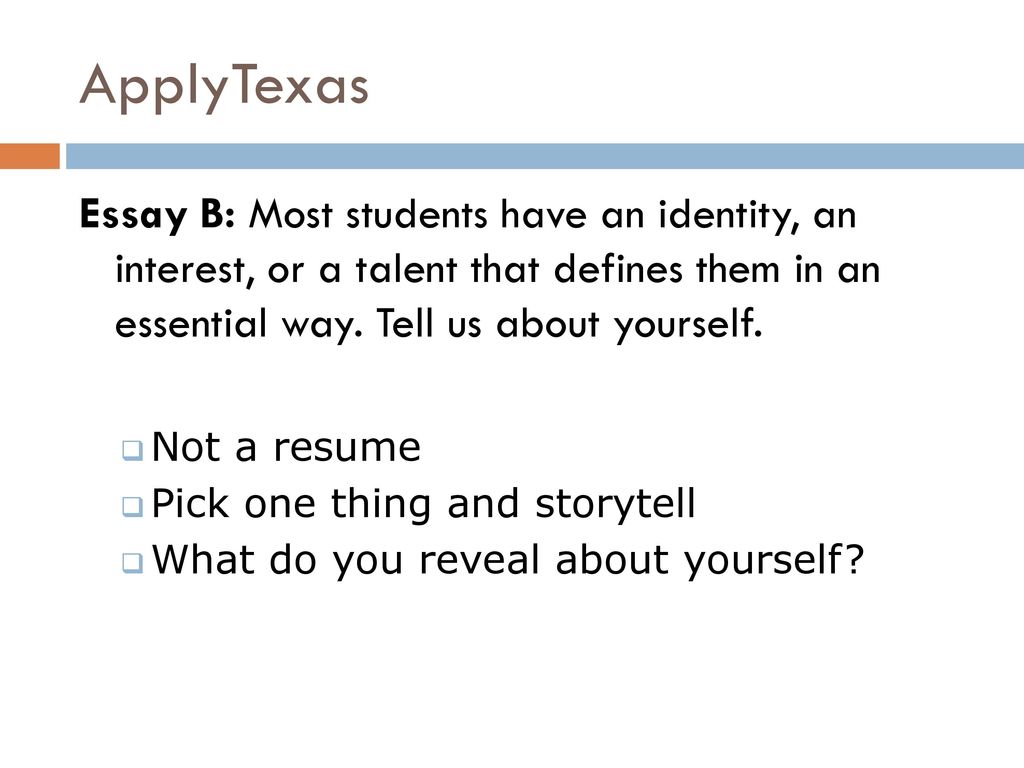Click the word resume in first bullet
The image size is (1024, 768).
(x=347, y=449)
